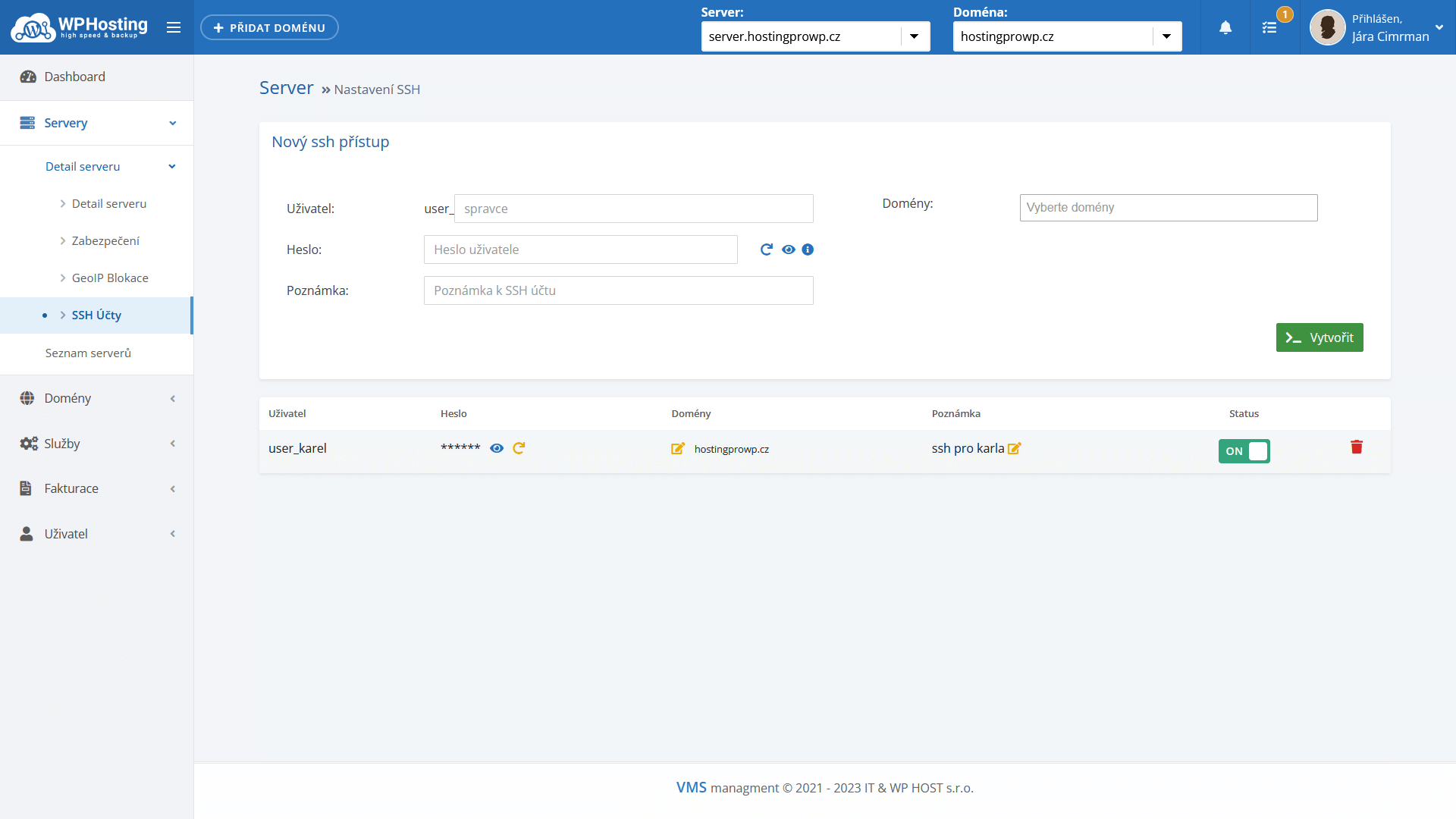
Task: Edit domains for user_karel
Action: tap(678, 449)
